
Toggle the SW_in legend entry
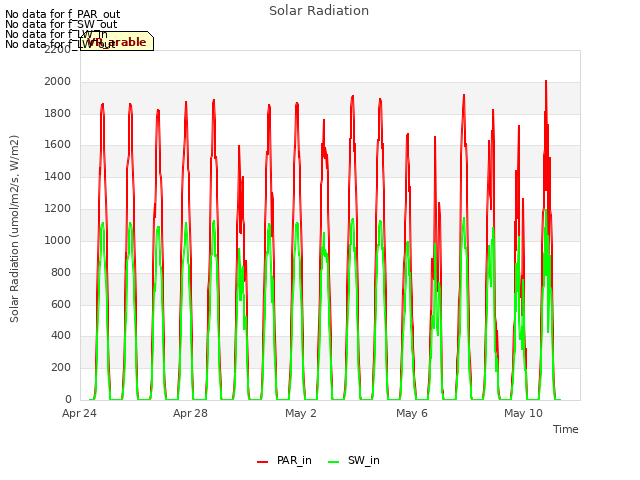354,460
